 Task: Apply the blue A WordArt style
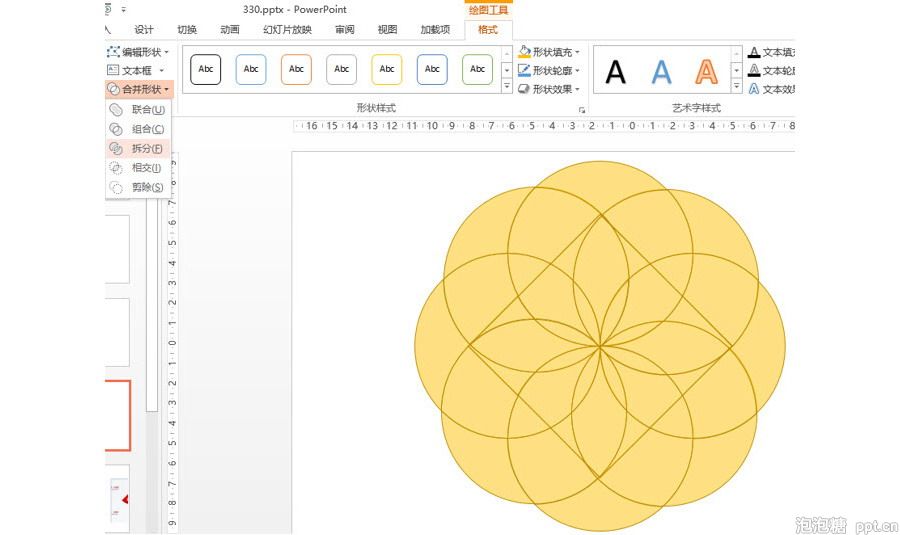click(x=661, y=72)
